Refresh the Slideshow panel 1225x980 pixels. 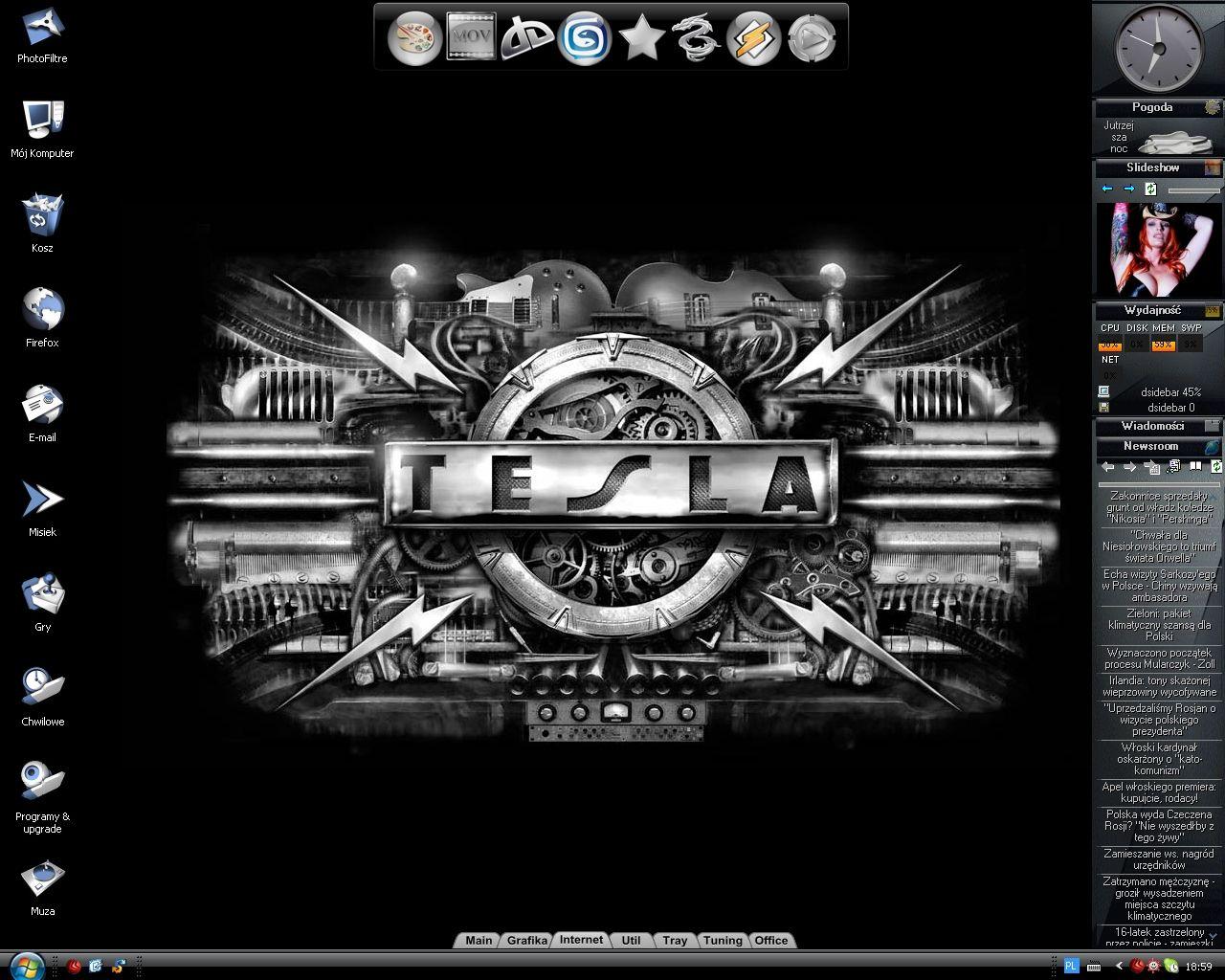pyautogui.click(x=1151, y=189)
